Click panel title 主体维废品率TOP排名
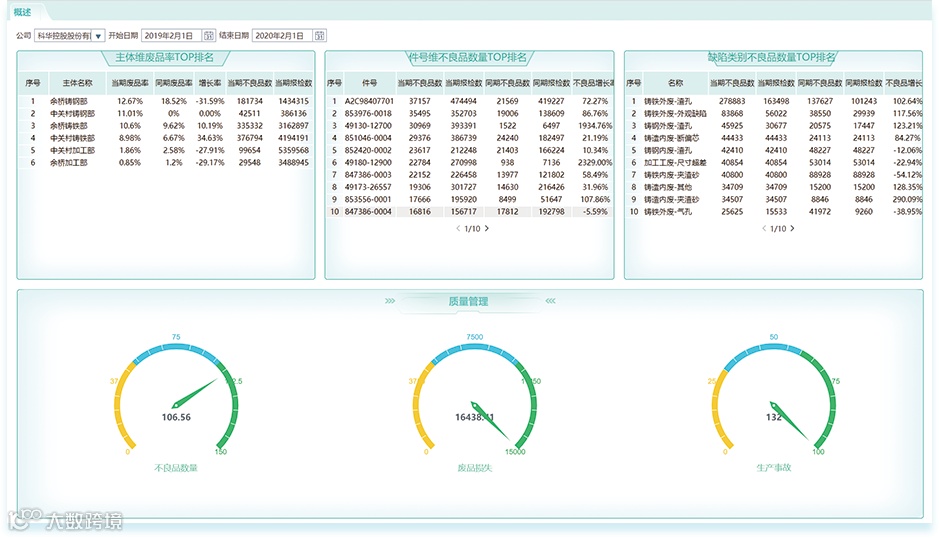The width and height of the screenshot is (939, 538). click(164, 58)
